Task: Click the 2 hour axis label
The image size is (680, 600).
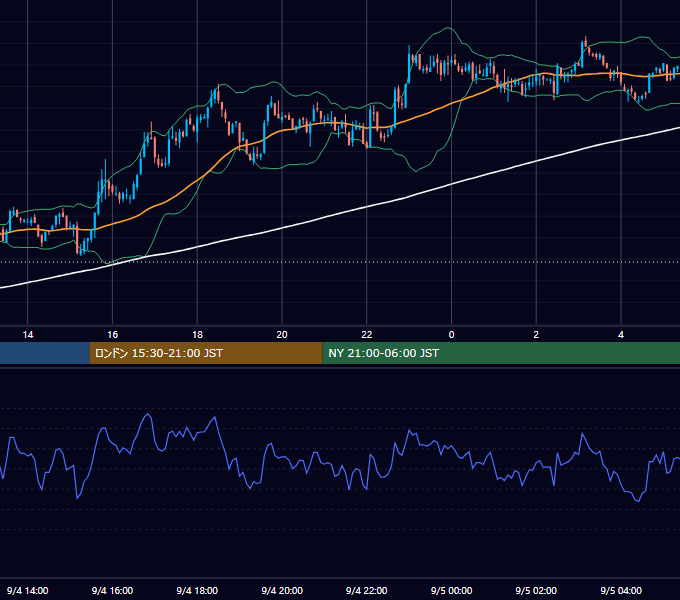Action: point(536,335)
